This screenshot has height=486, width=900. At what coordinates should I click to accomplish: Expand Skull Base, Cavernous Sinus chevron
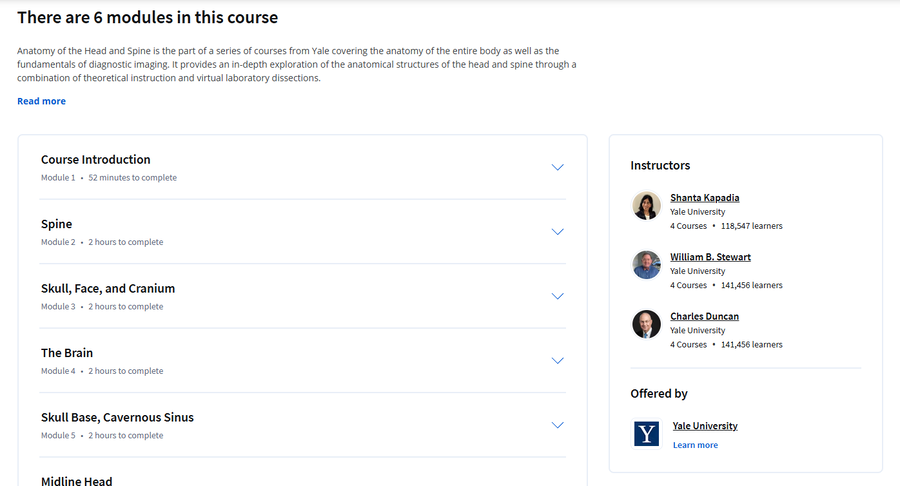coord(557,425)
